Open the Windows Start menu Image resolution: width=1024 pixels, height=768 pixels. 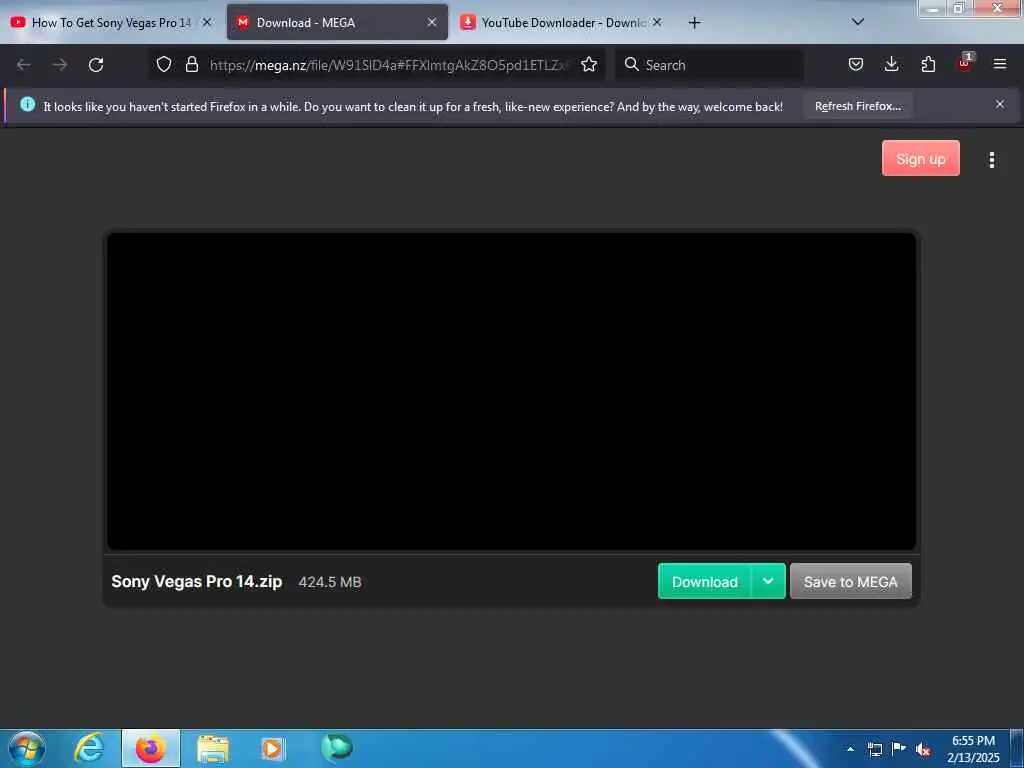(27, 748)
